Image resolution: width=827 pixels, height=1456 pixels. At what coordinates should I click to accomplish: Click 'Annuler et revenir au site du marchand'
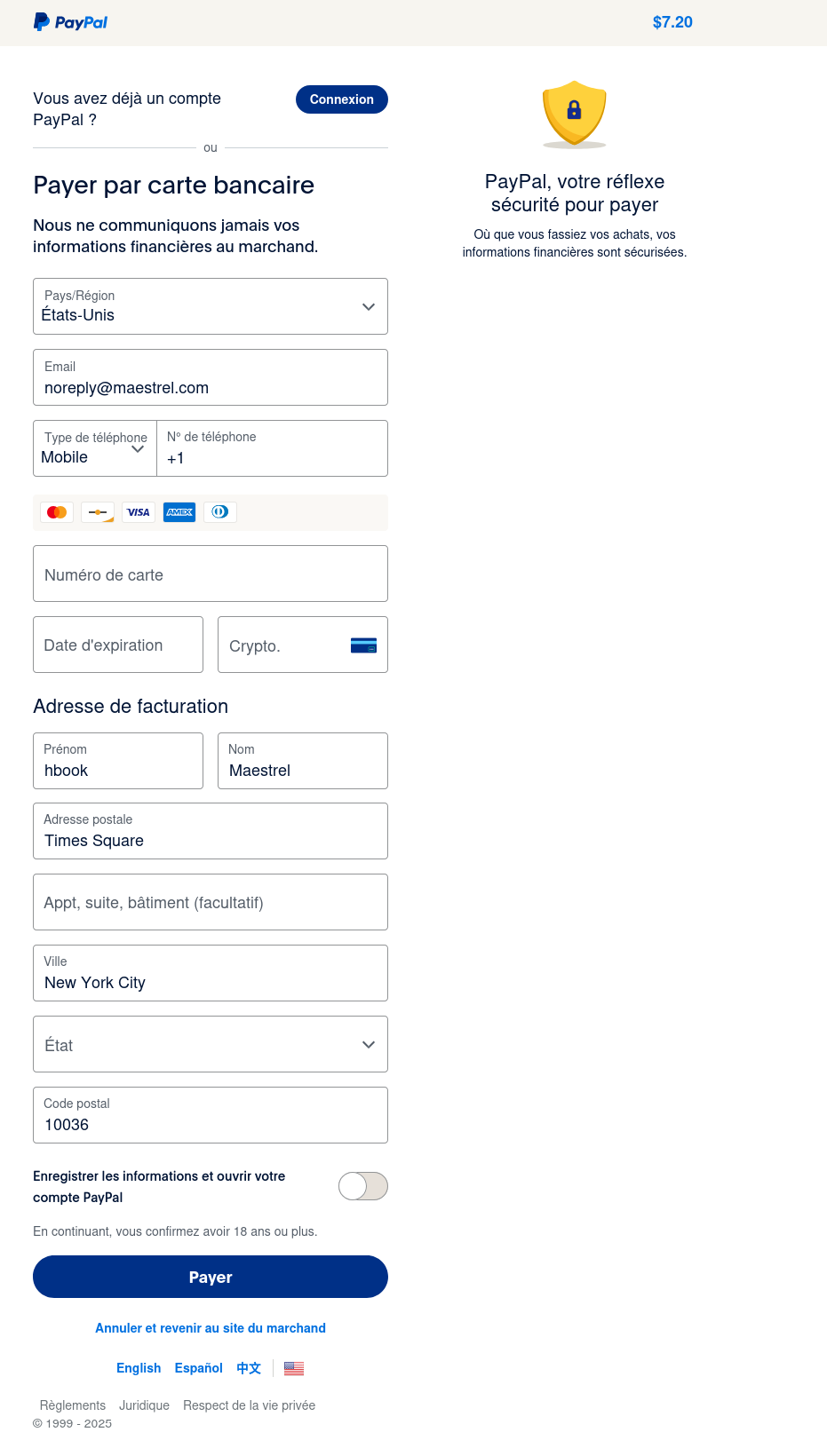coord(210,1327)
